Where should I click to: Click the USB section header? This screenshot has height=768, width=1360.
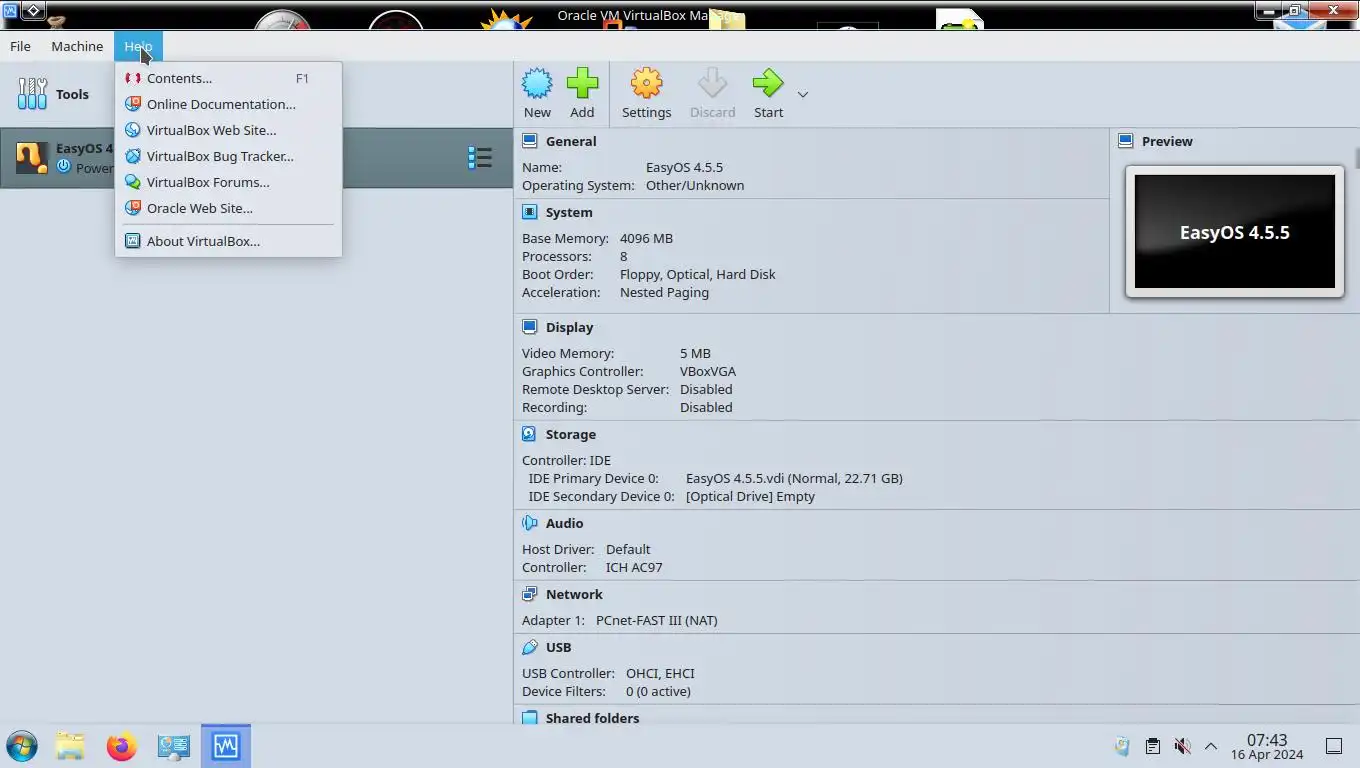tap(558, 647)
